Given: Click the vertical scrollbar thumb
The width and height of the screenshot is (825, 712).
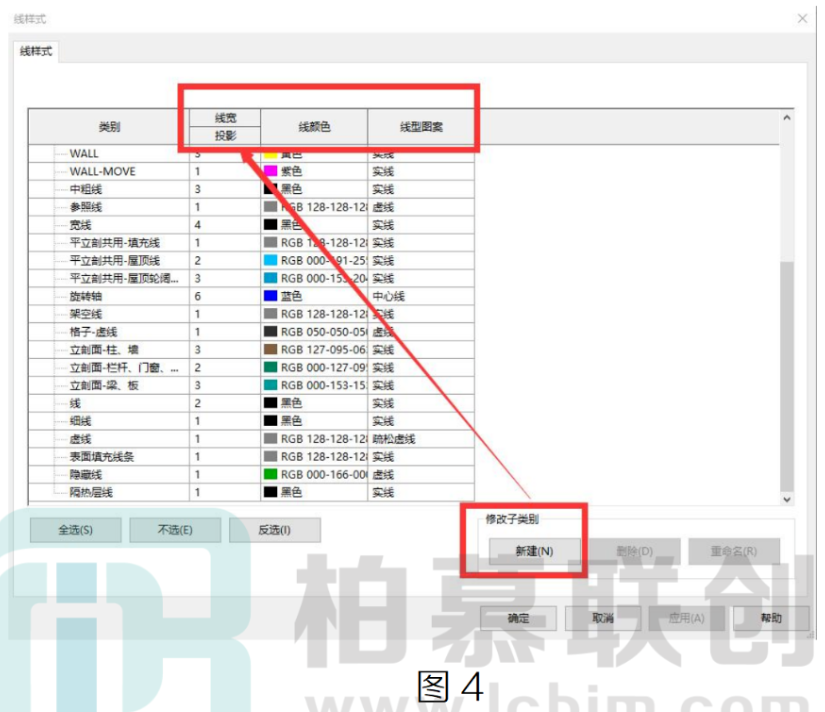Looking at the screenshot, I should coord(787,376).
